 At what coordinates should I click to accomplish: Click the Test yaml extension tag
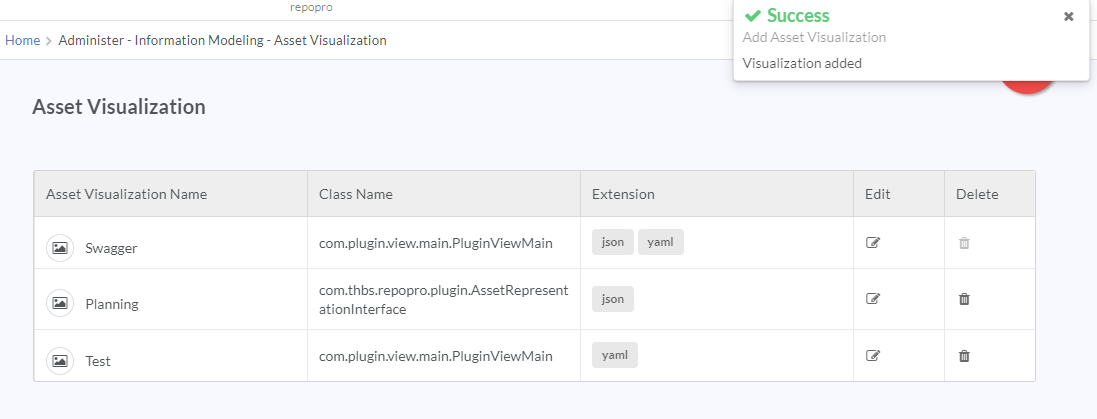[x=615, y=355]
